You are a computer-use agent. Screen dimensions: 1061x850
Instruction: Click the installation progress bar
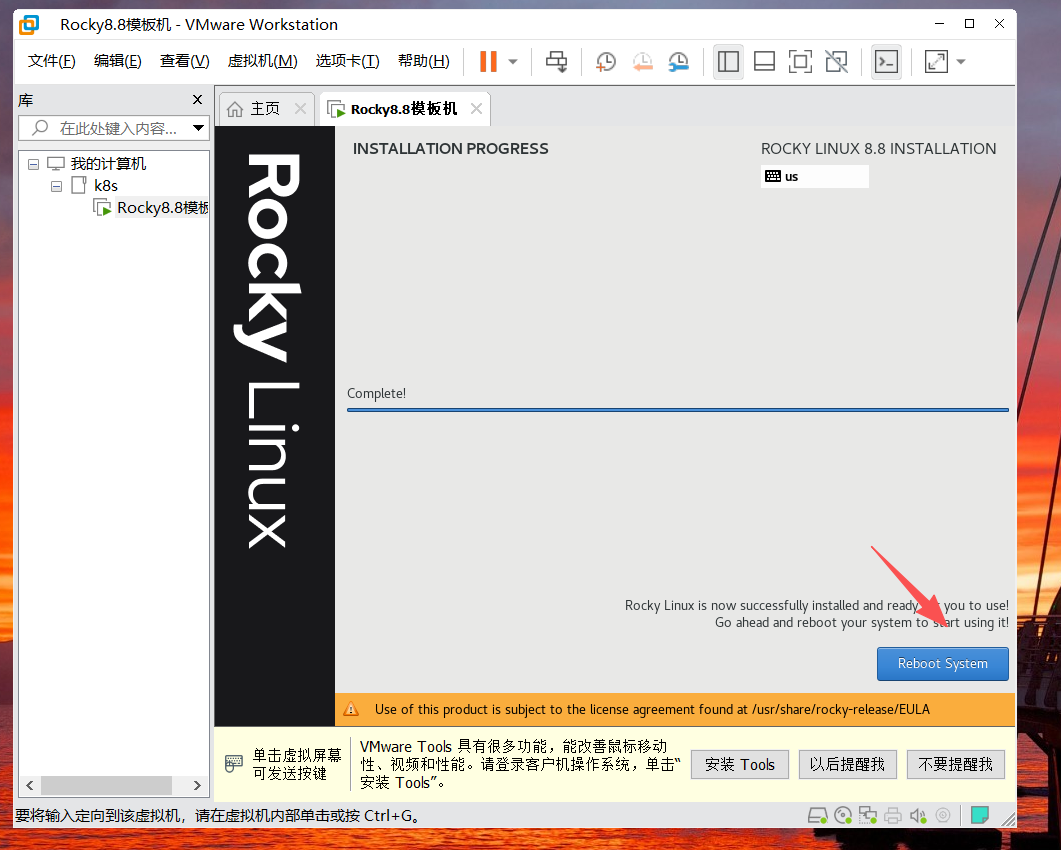pos(677,409)
